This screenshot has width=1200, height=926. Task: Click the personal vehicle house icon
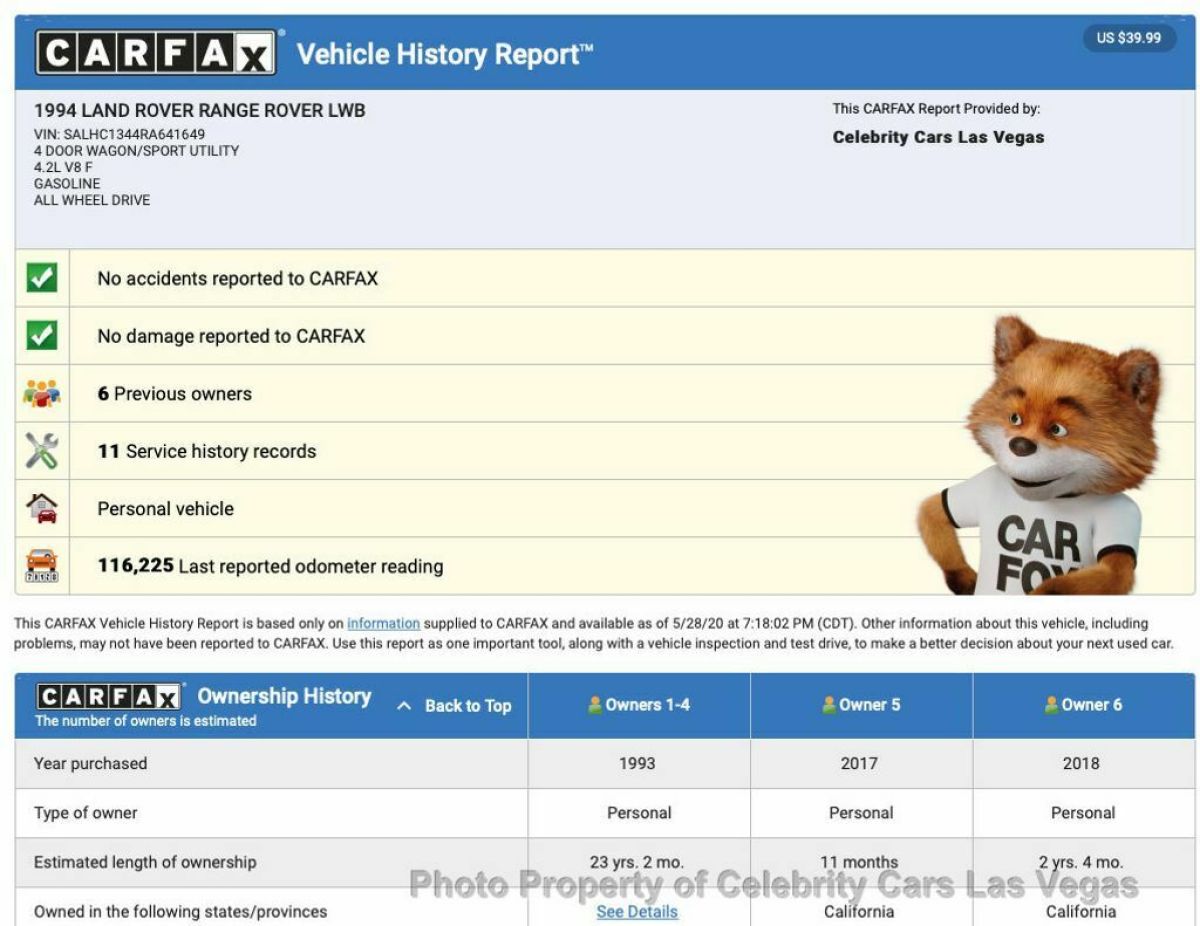(x=41, y=509)
